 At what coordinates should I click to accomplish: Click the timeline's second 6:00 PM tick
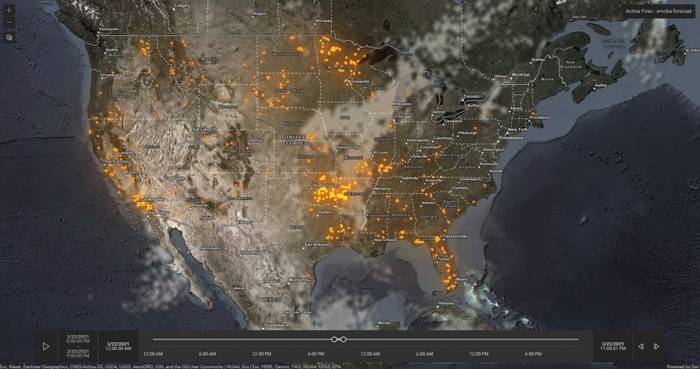click(x=533, y=354)
